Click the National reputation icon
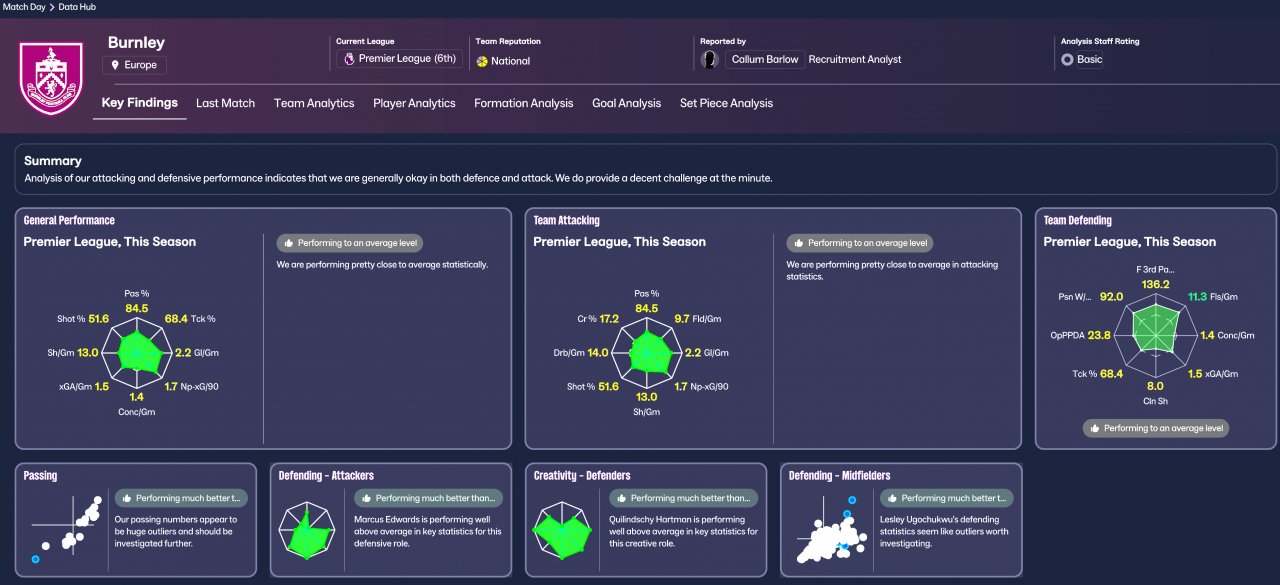This screenshot has width=1280, height=585. pos(482,61)
